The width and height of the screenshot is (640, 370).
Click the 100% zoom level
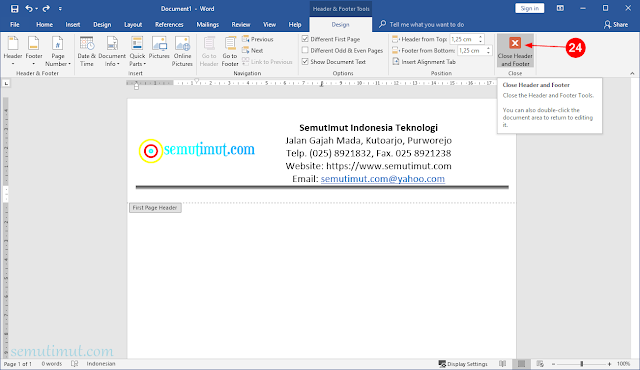tap(623, 364)
